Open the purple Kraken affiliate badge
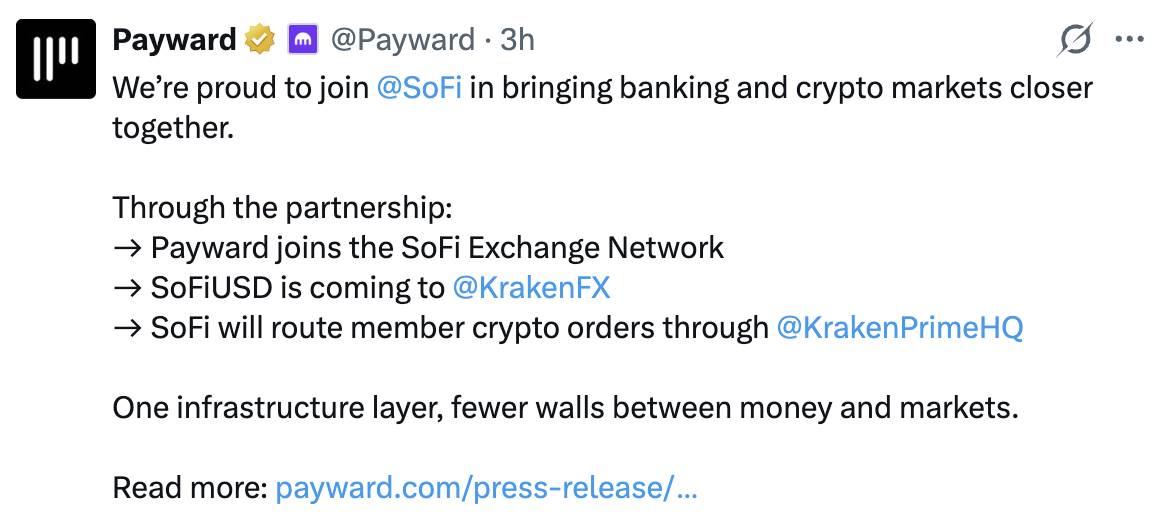Screen dimensions: 1165x524 click(302, 40)
